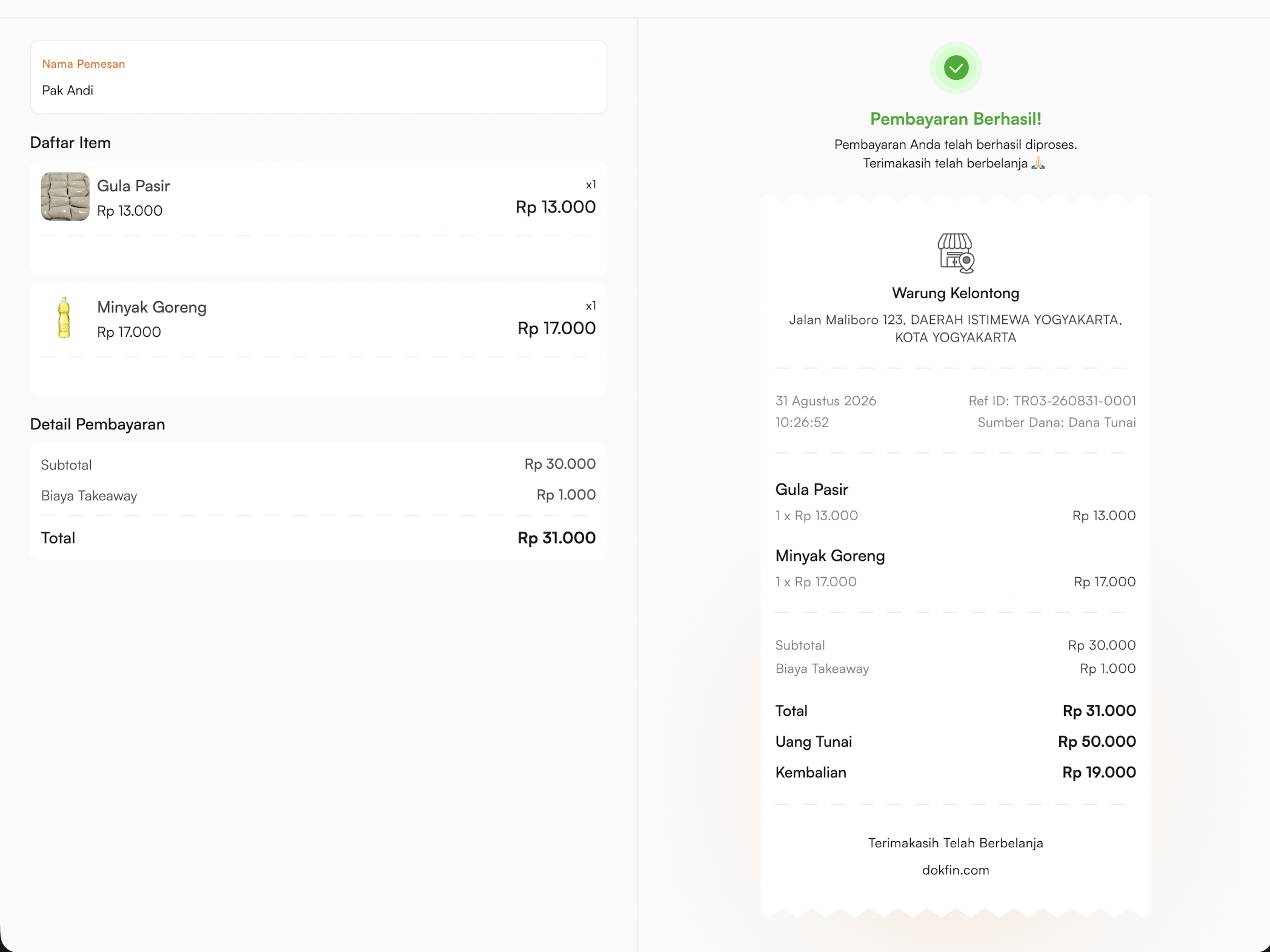Click 'Gula Pasir' name in Daftar Item

[x=133, y=186]
